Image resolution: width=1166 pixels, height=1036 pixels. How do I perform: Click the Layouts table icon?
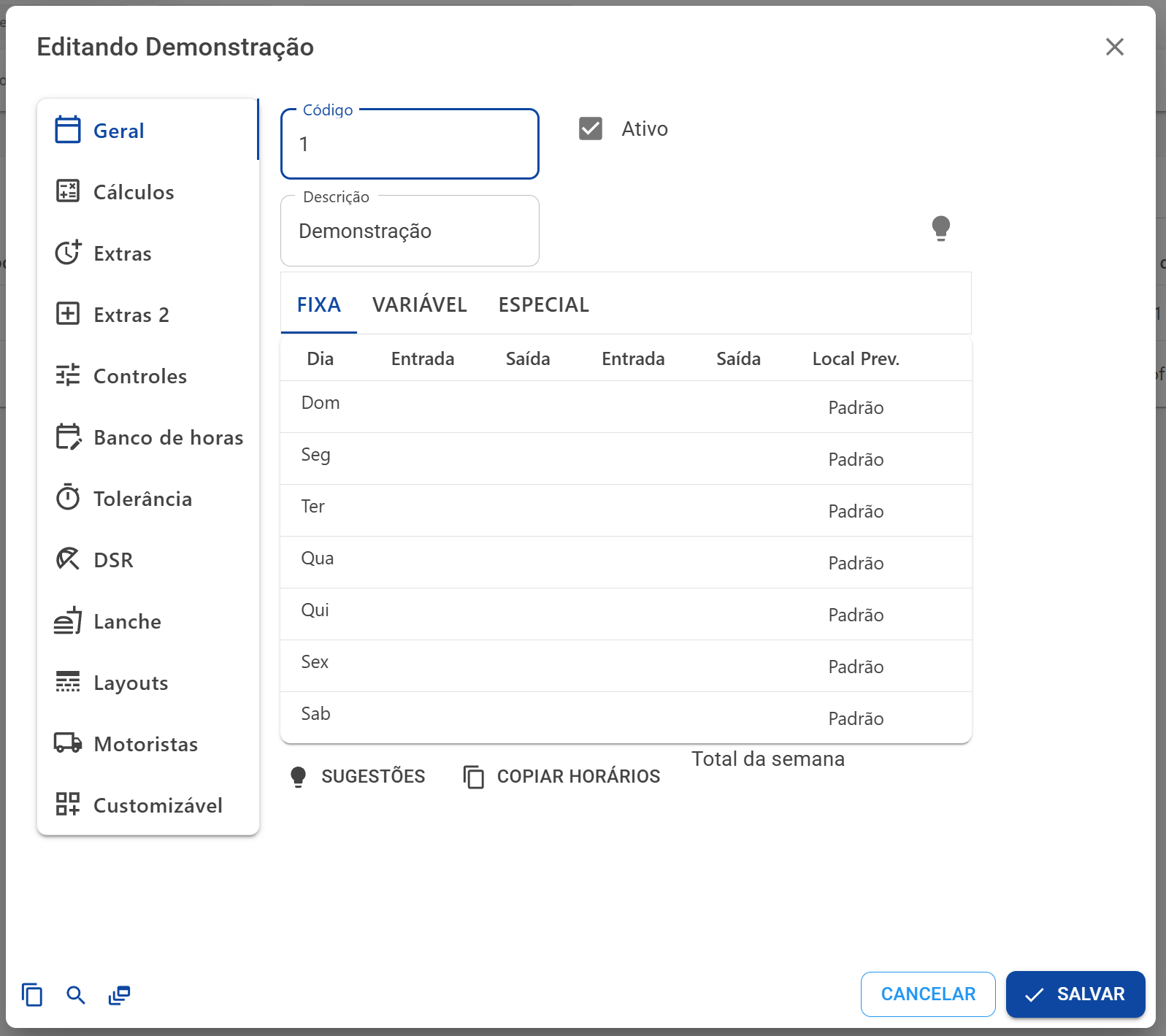[x=68, y=682]
